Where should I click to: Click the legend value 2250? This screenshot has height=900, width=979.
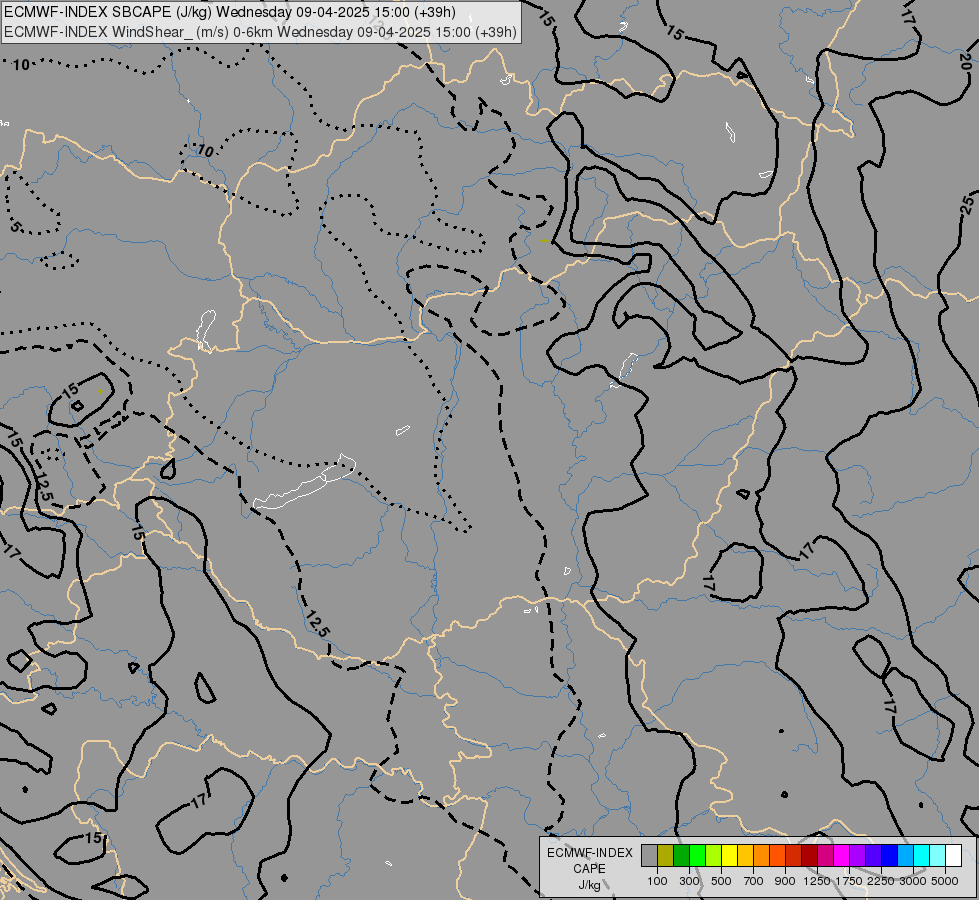tap(881, 881)
